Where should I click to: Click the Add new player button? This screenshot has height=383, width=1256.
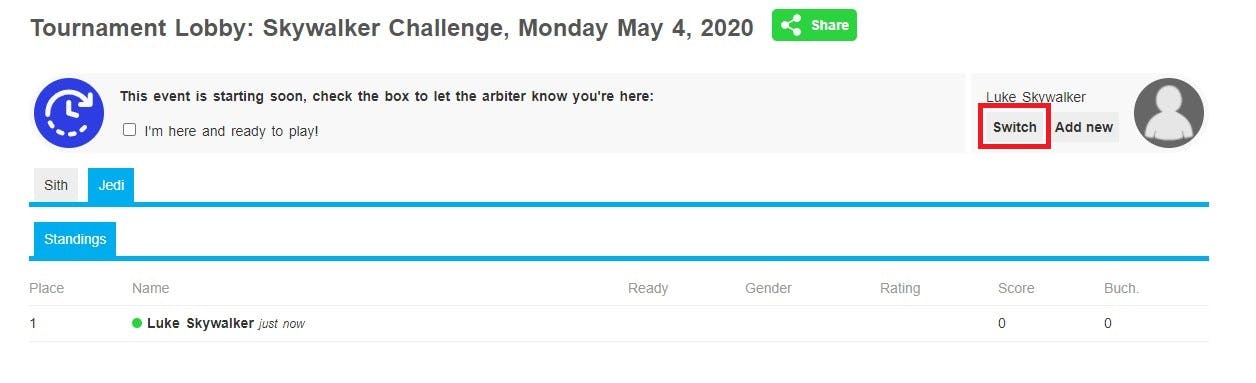point(1084,127)
